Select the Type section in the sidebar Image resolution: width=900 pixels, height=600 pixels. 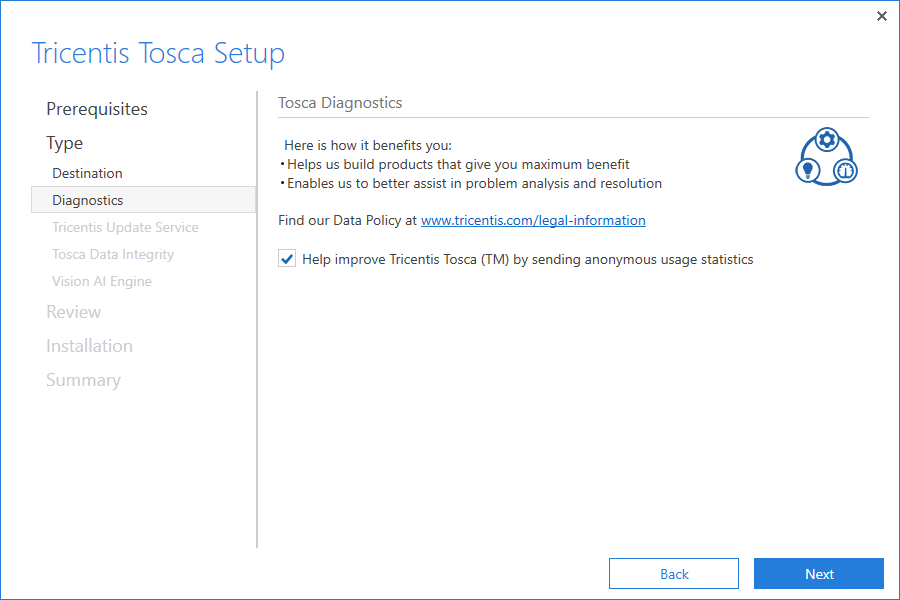[65, 143]
